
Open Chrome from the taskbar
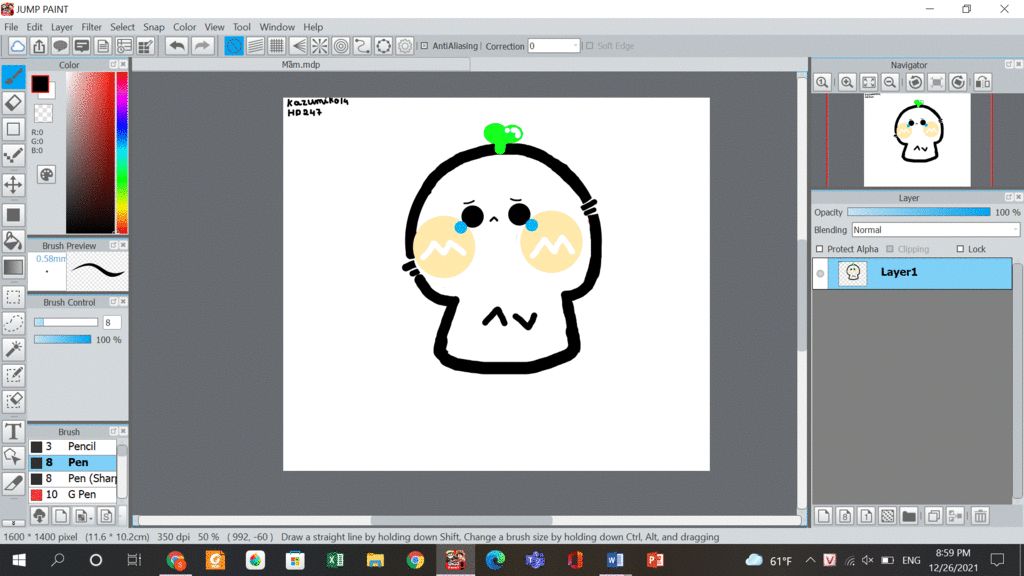[x=415, y=560]
